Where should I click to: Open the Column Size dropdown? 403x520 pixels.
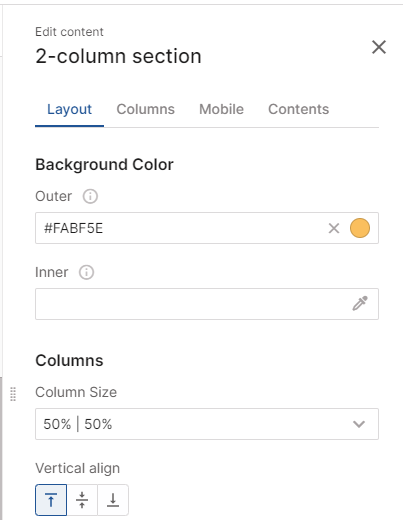(207, 424)
